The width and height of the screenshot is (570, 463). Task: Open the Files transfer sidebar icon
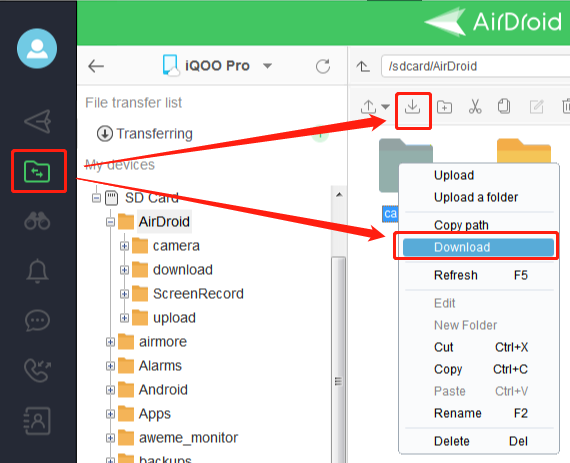pos(37,171)
